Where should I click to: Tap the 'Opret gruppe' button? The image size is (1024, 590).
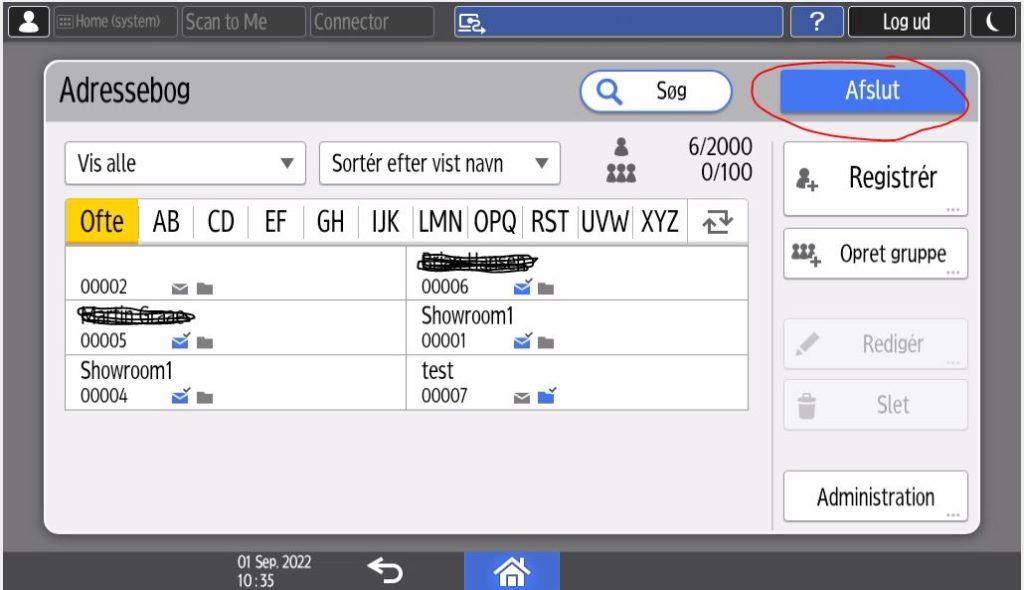875,254
